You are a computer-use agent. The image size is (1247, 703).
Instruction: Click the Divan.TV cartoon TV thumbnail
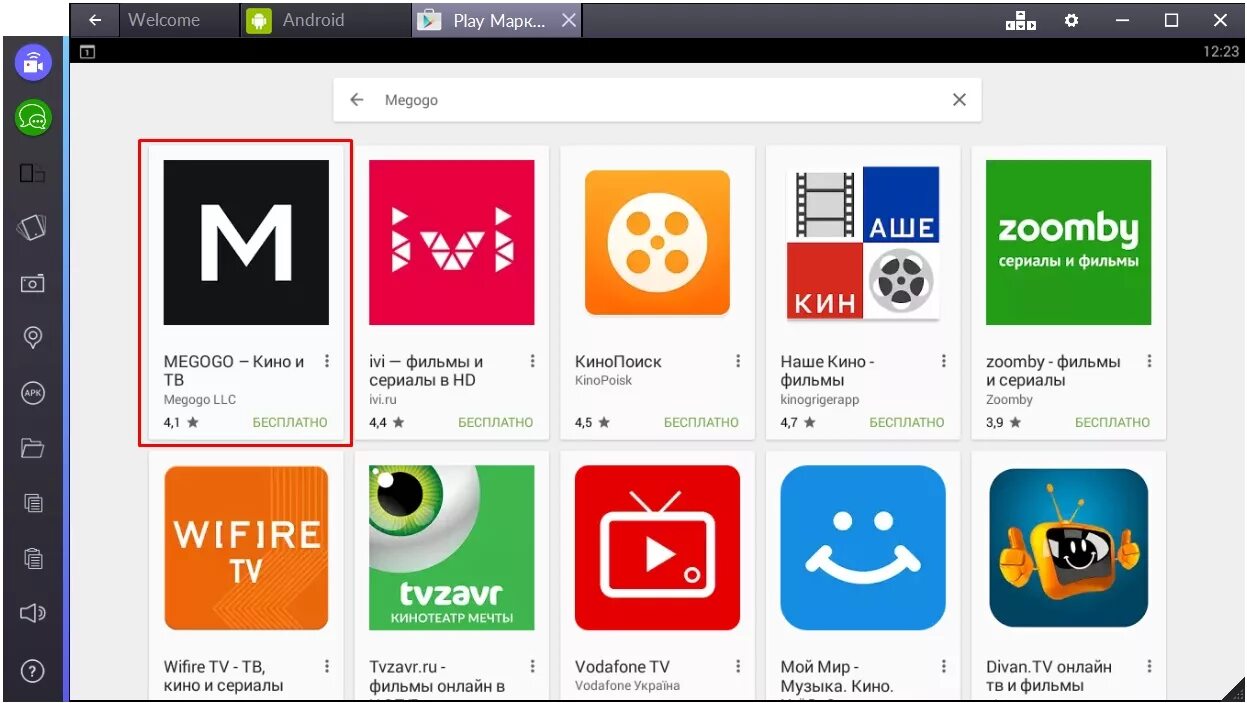[1068, 548]
